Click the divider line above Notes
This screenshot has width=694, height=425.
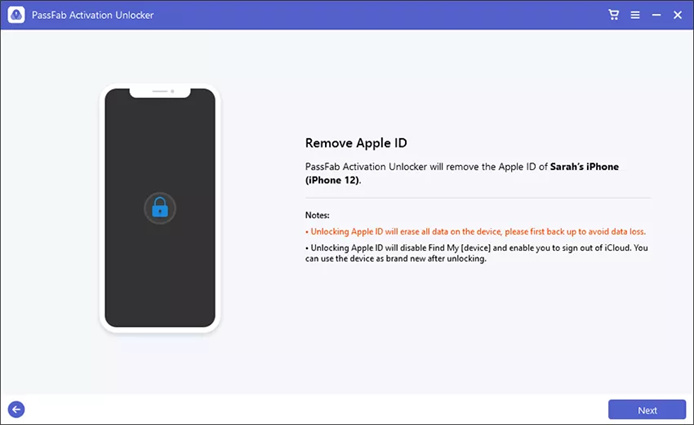(x=477, y=198)
